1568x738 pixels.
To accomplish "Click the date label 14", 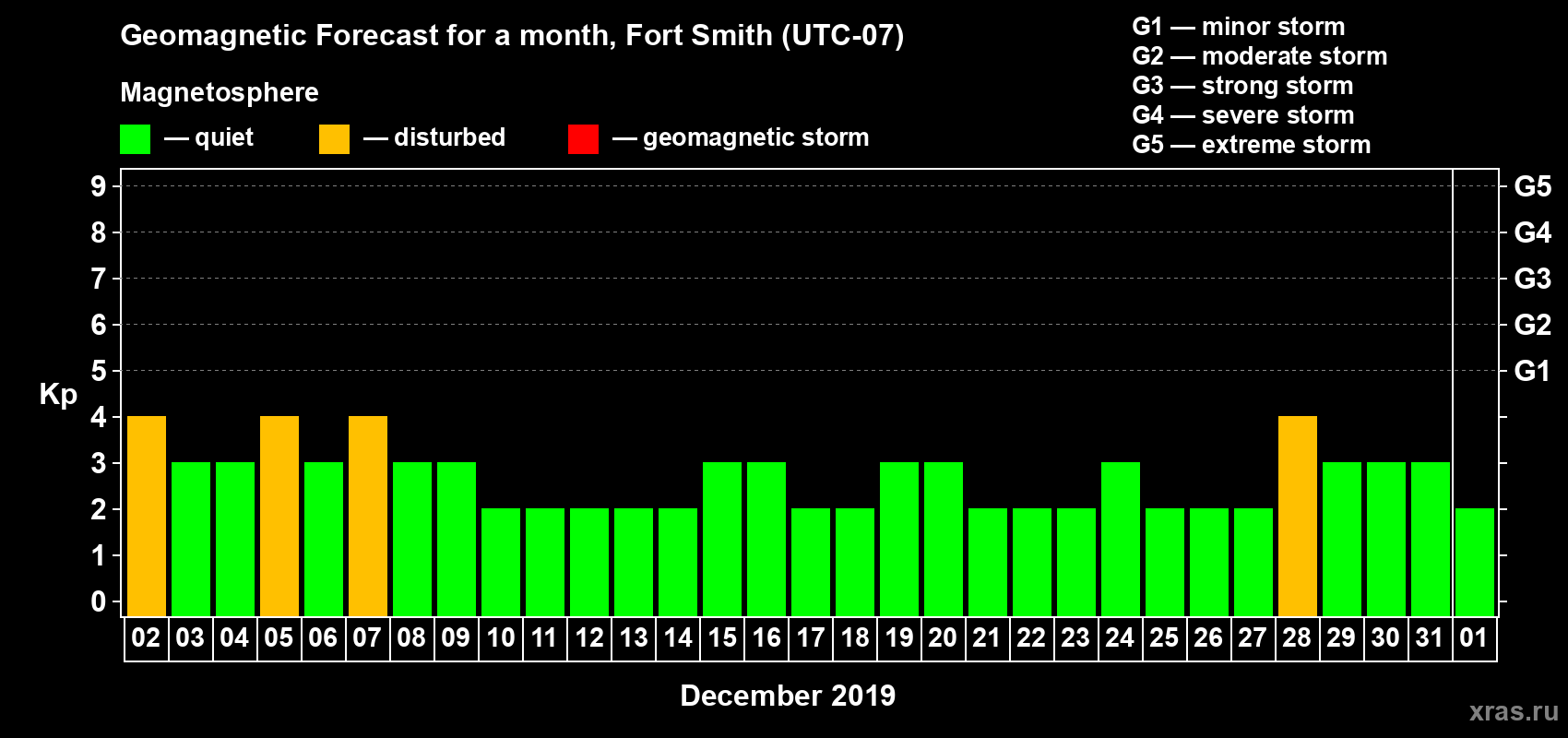I will [x=678, y=638].
